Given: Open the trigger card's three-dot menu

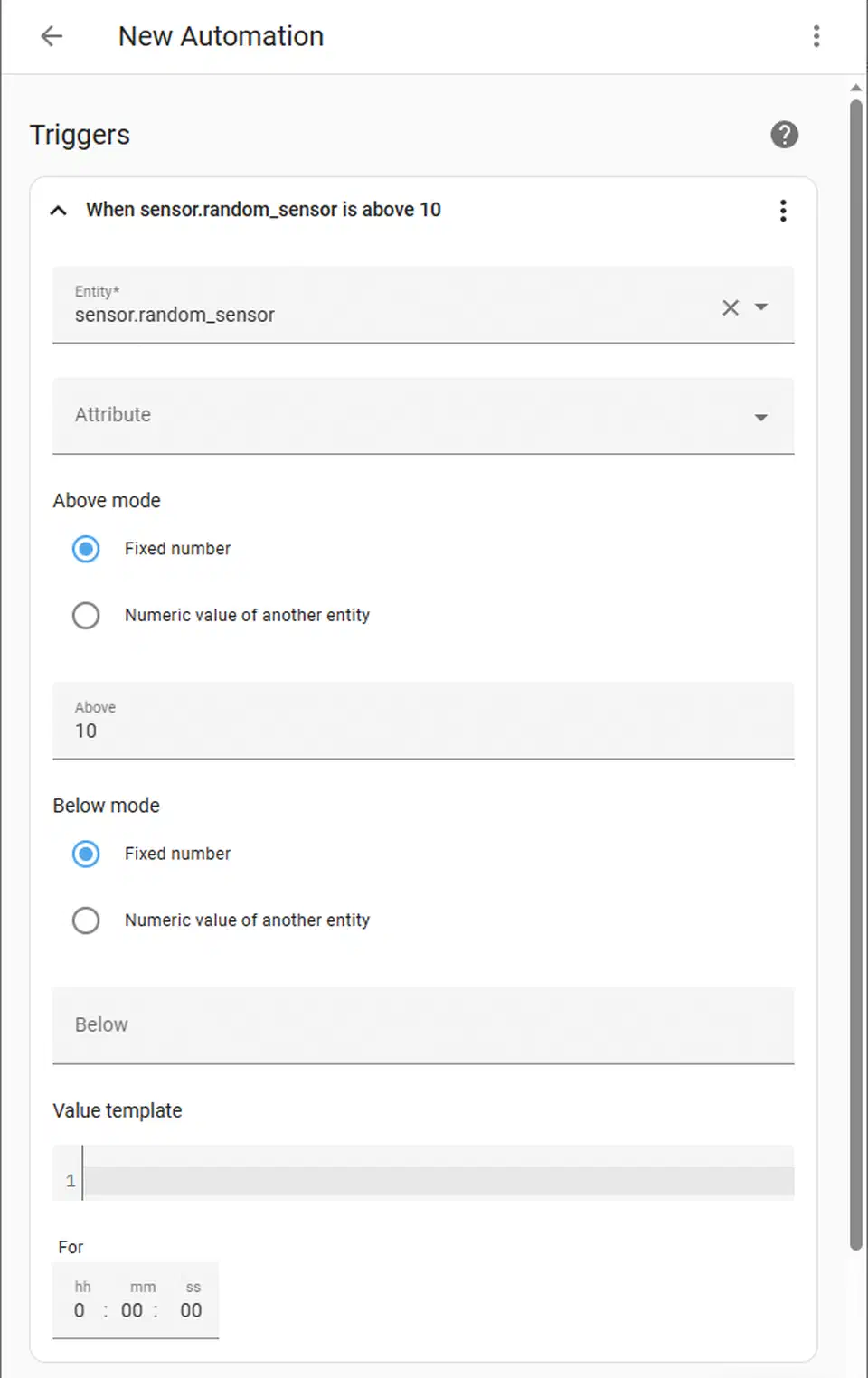Looking at the screenshot, I should [x=783, y=210].
